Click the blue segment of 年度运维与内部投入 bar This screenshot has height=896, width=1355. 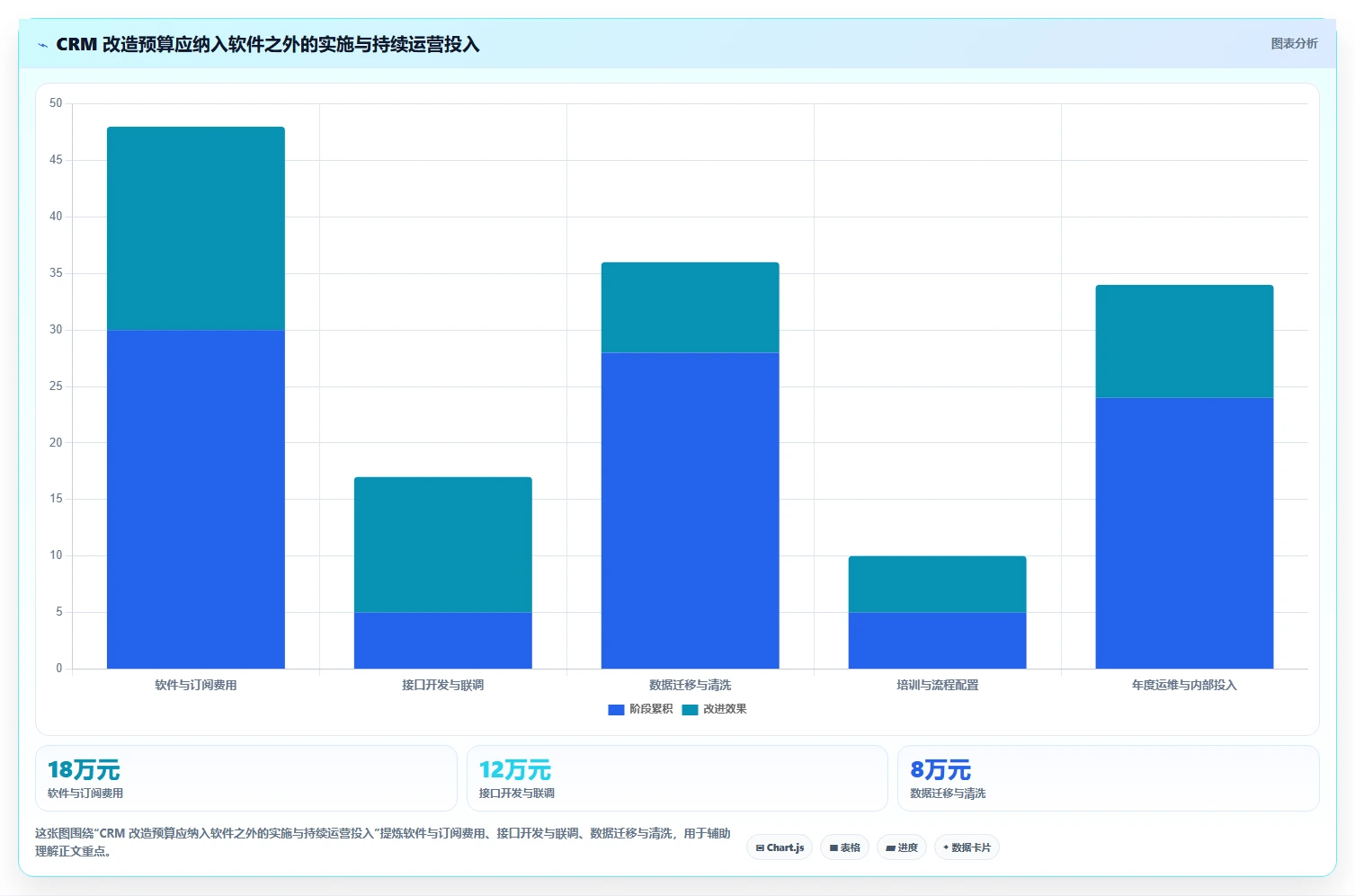[x=1185, y=533]
